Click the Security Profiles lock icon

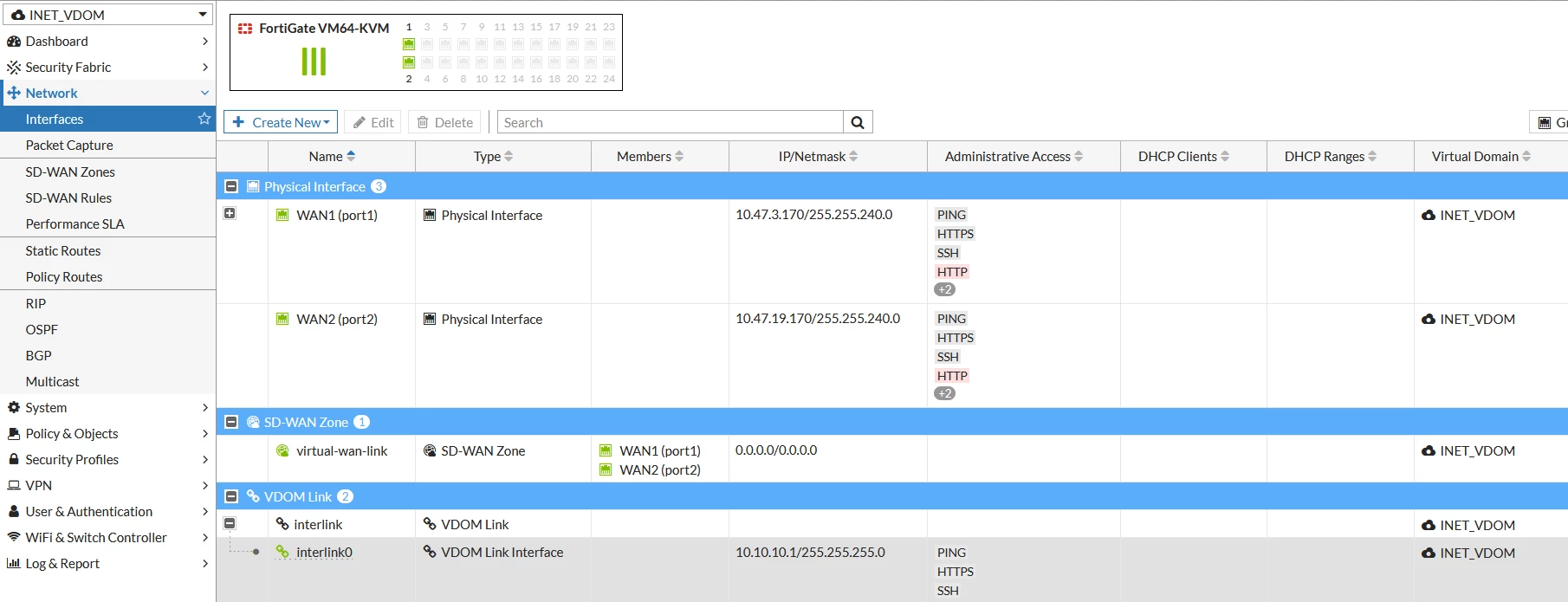[x=14, y=459]
